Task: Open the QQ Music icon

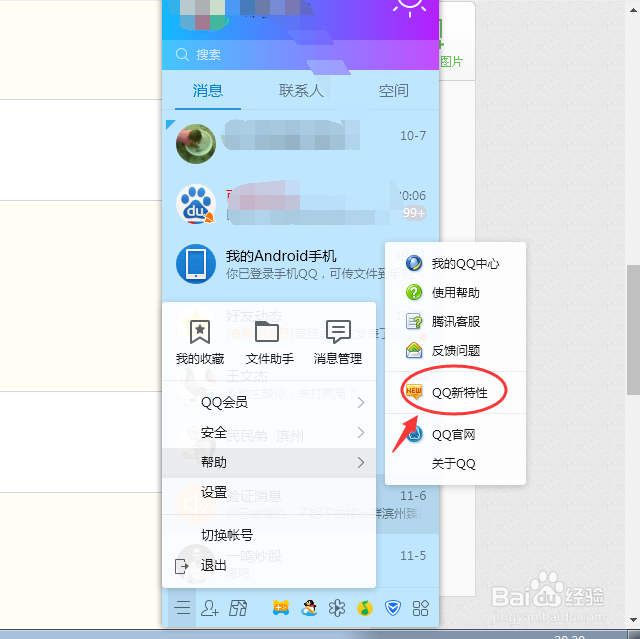Action: pos(365,608)
